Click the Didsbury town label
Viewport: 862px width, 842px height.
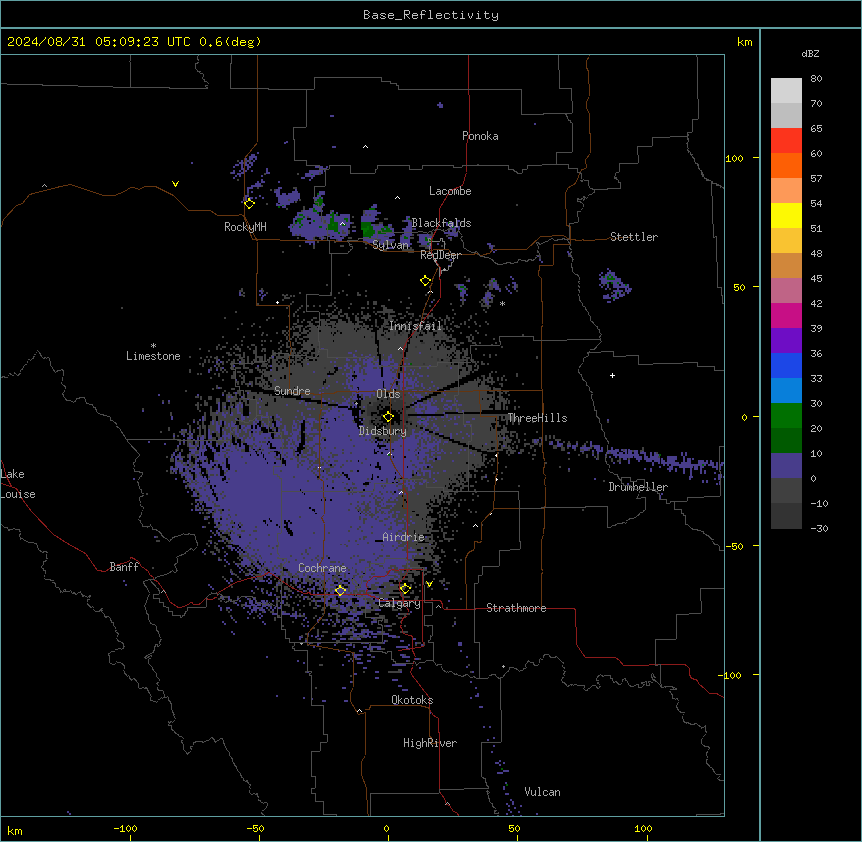(383, 431)
